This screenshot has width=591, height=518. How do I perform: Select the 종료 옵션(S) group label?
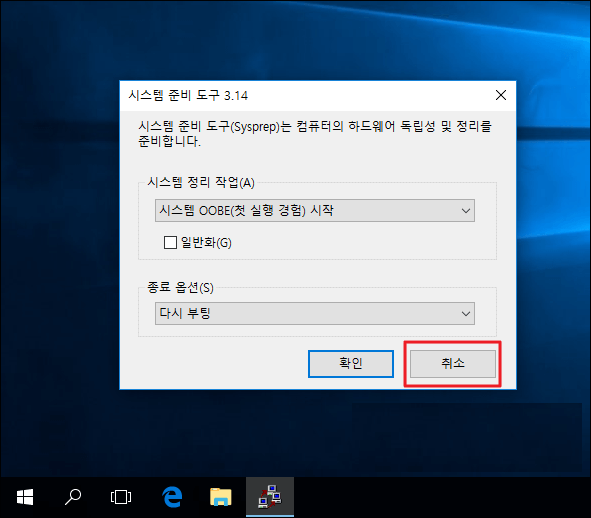click(180, 288)
